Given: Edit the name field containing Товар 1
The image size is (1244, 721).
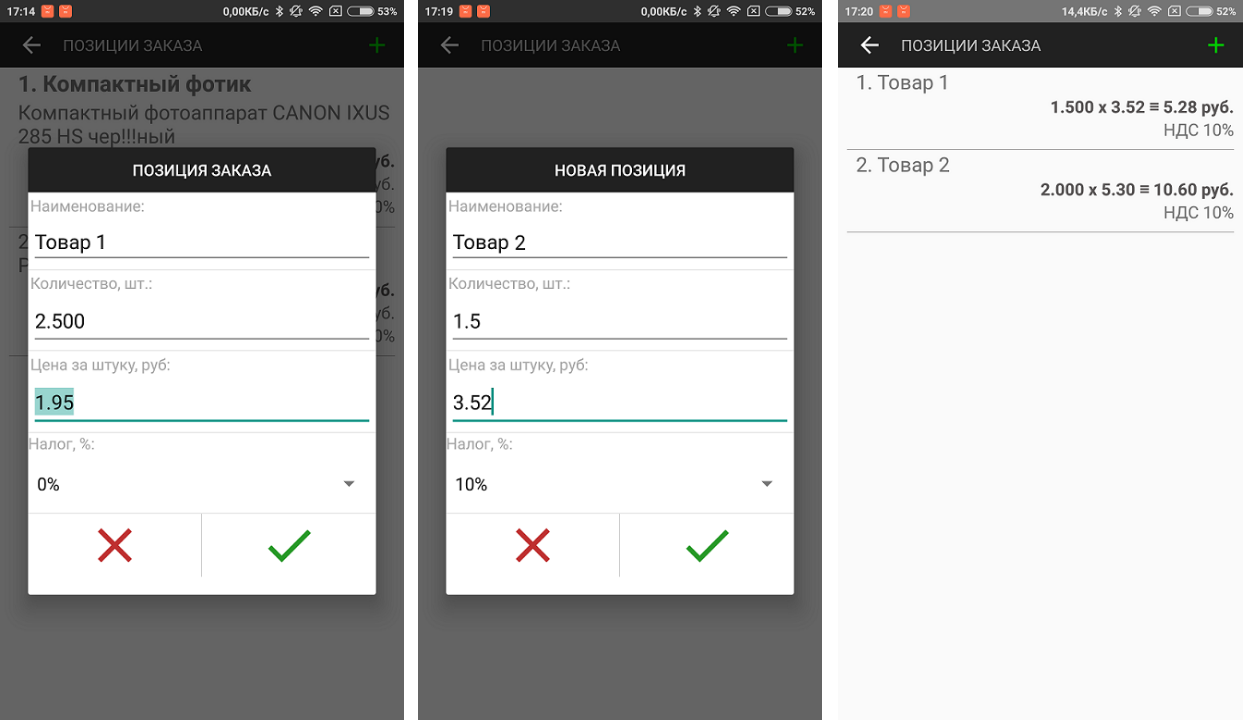Looking at the screenshot, I should tap(201, 242).
